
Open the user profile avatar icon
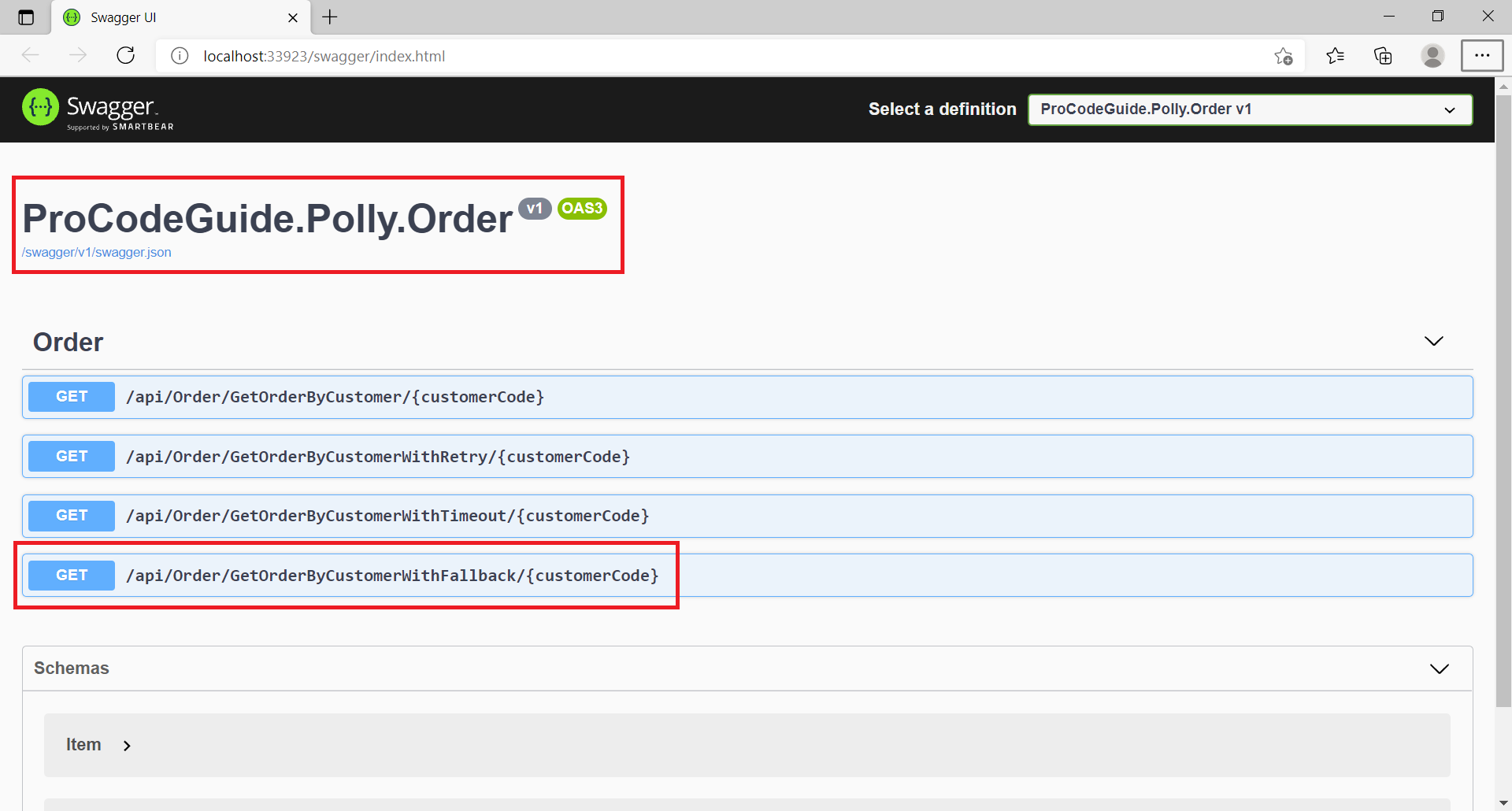1432,56
